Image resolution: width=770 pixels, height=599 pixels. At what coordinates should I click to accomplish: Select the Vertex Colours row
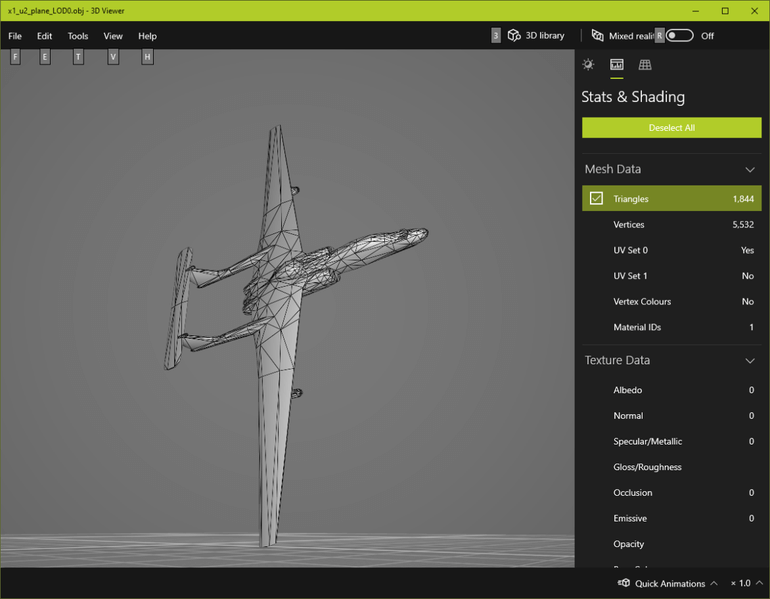click(672, 301)
